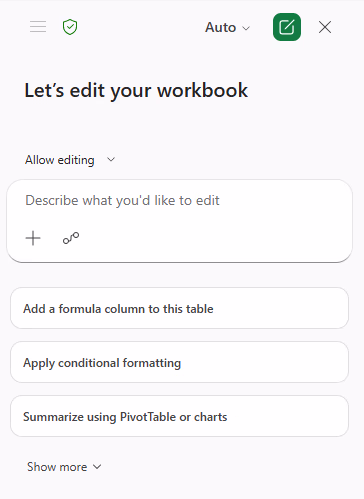The height and width of the screenshot is (499, 364).
Task: Click the chevron next to Auto
Action: pos(246,28)
